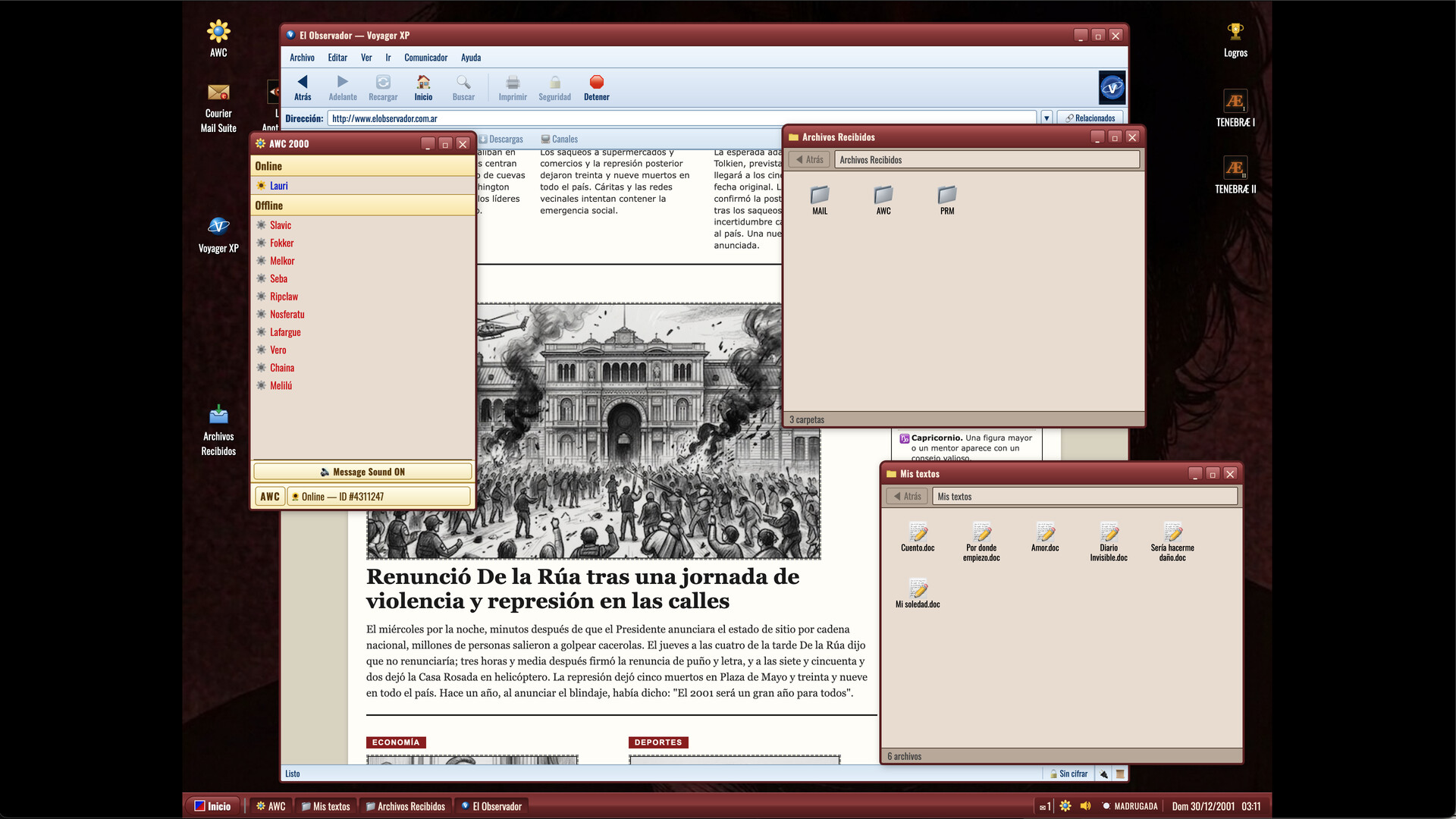The height and width of the screenshot is (819, 1456).
Task: Open the Logros trophy icon
Action: tap(1235, 39)
